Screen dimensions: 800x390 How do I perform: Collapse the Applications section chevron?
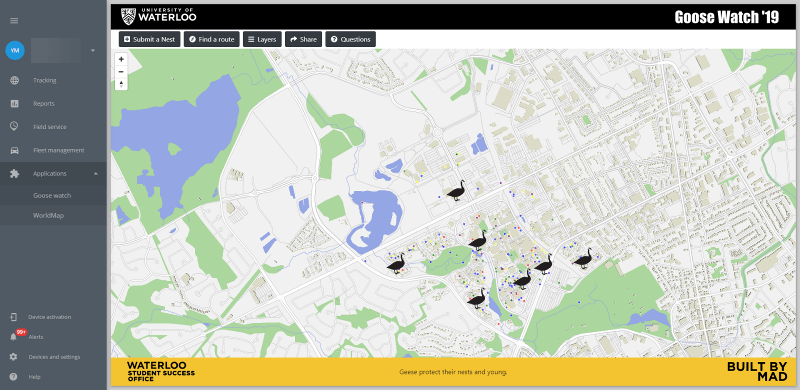tap(95, 174)
